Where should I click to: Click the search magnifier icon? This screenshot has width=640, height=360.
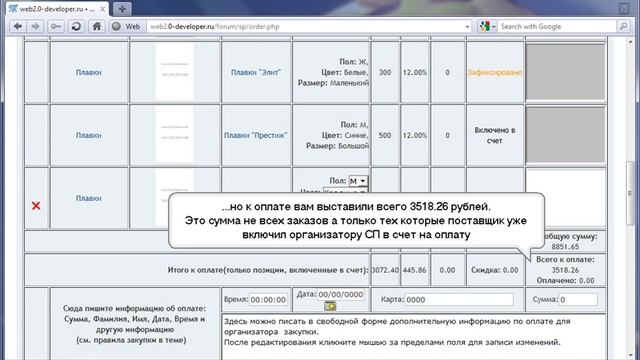[623, 27]
